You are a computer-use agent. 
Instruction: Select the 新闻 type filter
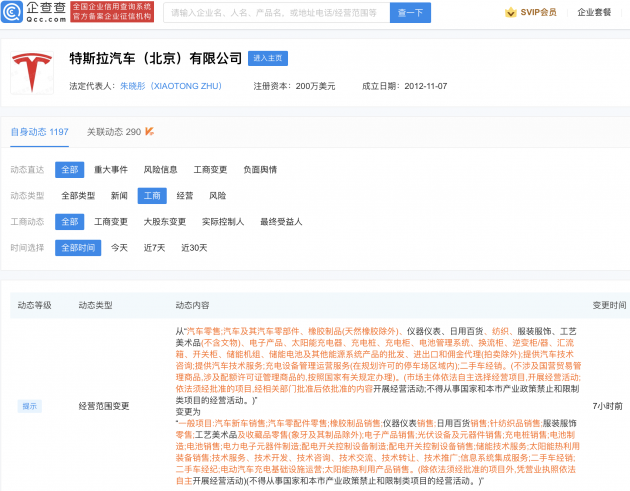pyautogui.click(x=119, y=196)
